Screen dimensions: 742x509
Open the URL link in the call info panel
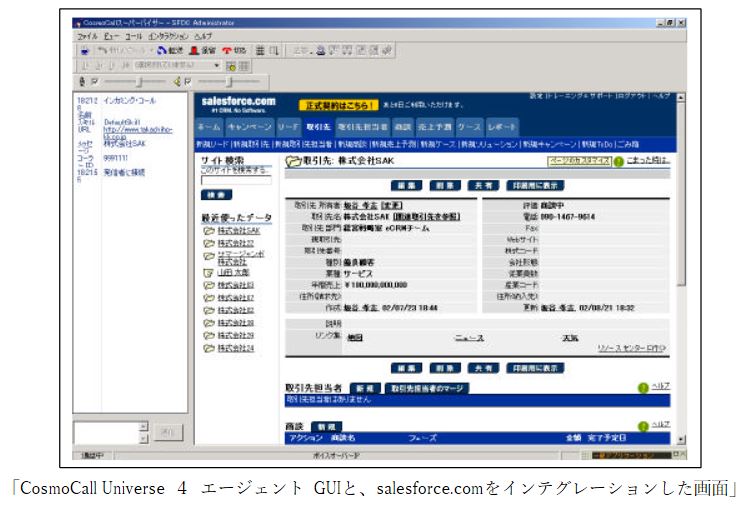137,132
